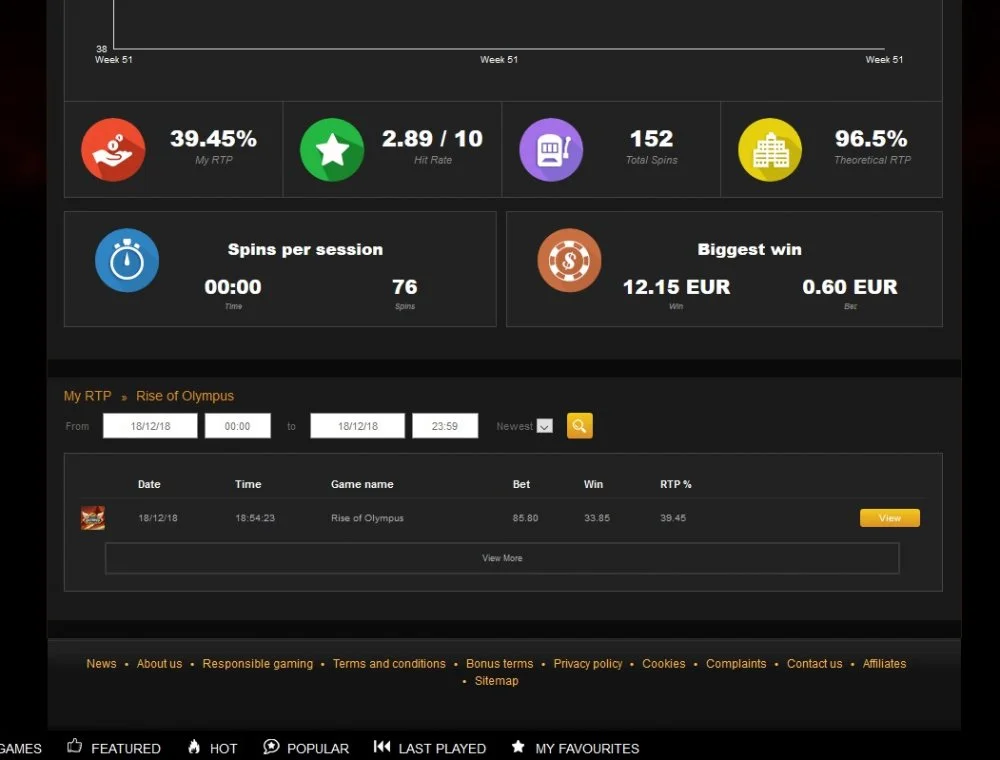
Task: Open the Terms and conditions link
Action: pos(389,664)
